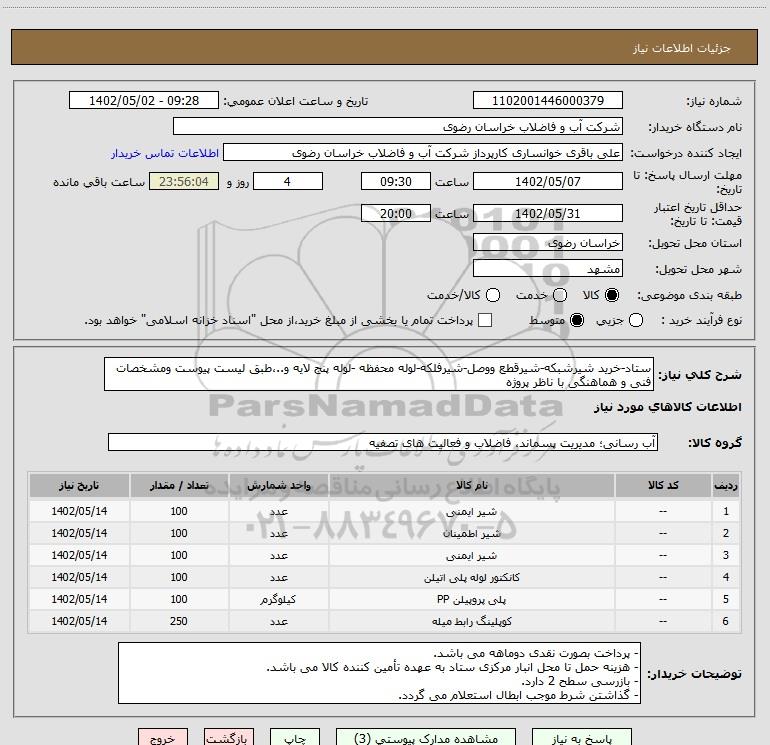
Task: Click کیلوگرم unit cell in row 5
Action: (278, 600)
